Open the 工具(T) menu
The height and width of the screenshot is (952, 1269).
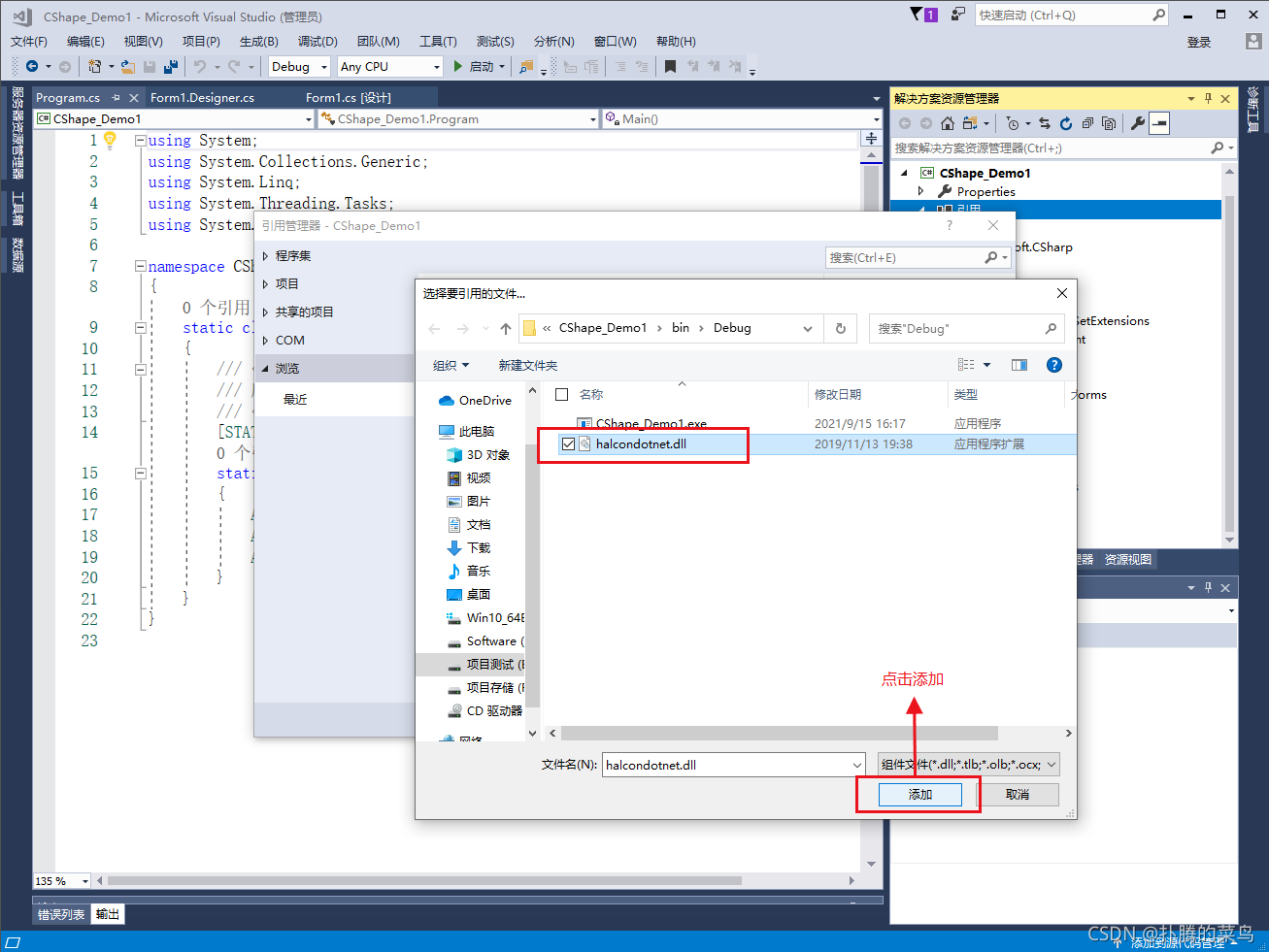[438, 41]
